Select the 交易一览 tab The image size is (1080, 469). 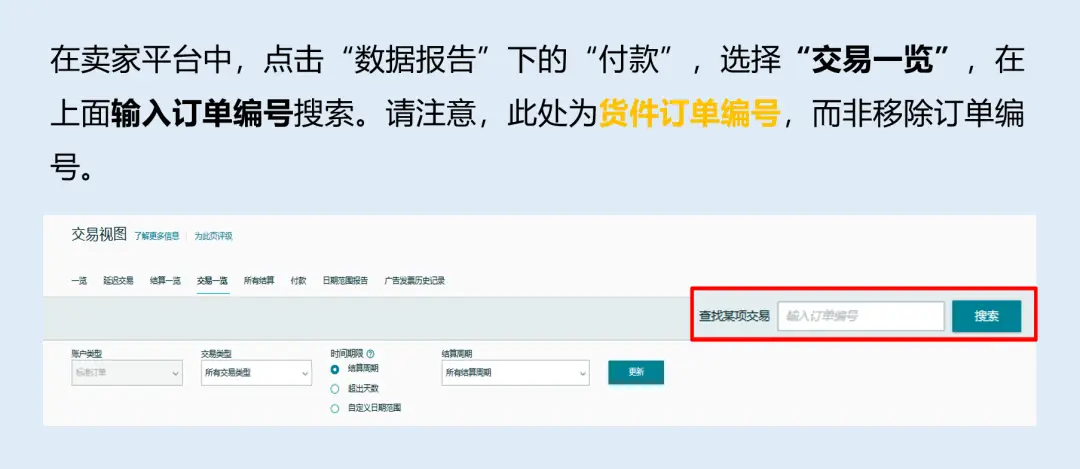pyautogui.click(x=212, y=281)
